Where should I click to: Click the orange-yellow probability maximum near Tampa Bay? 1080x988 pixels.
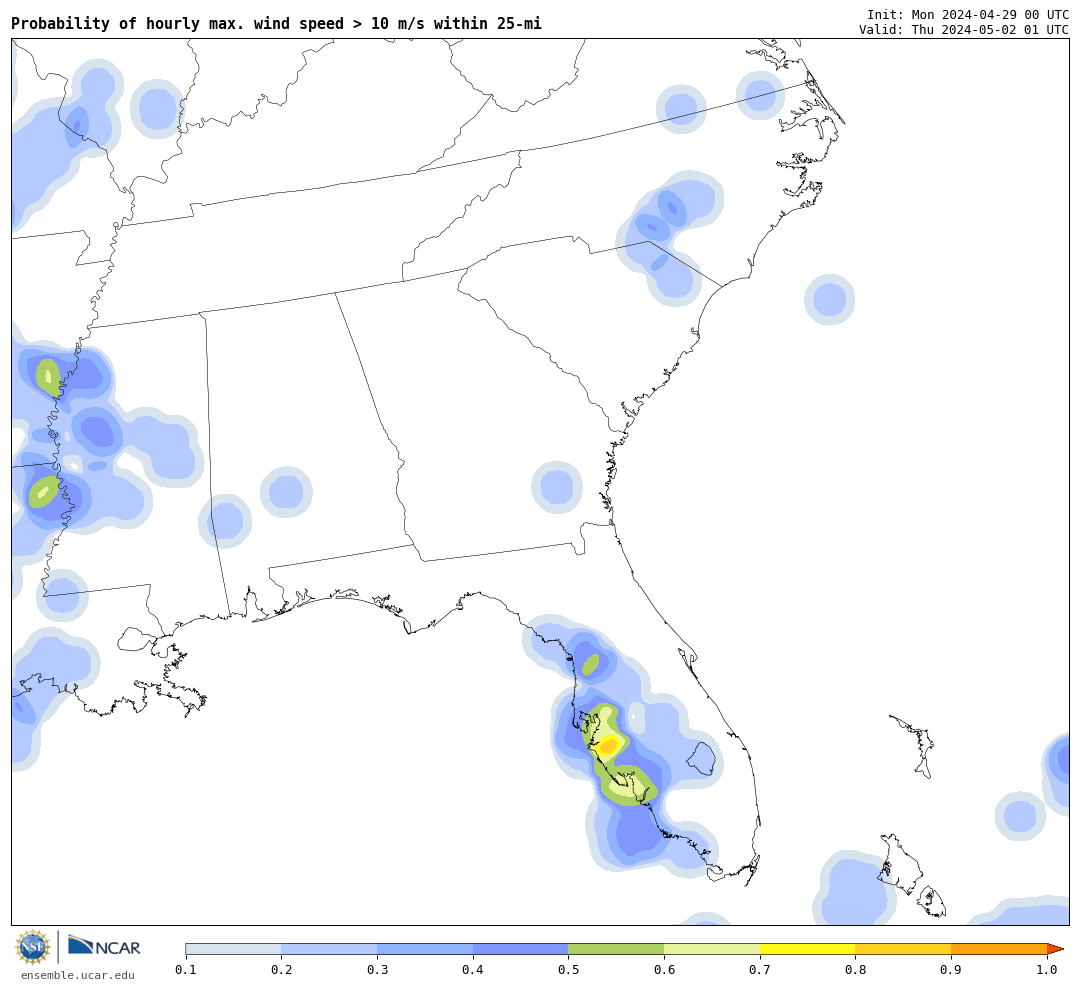pos(609,745)
